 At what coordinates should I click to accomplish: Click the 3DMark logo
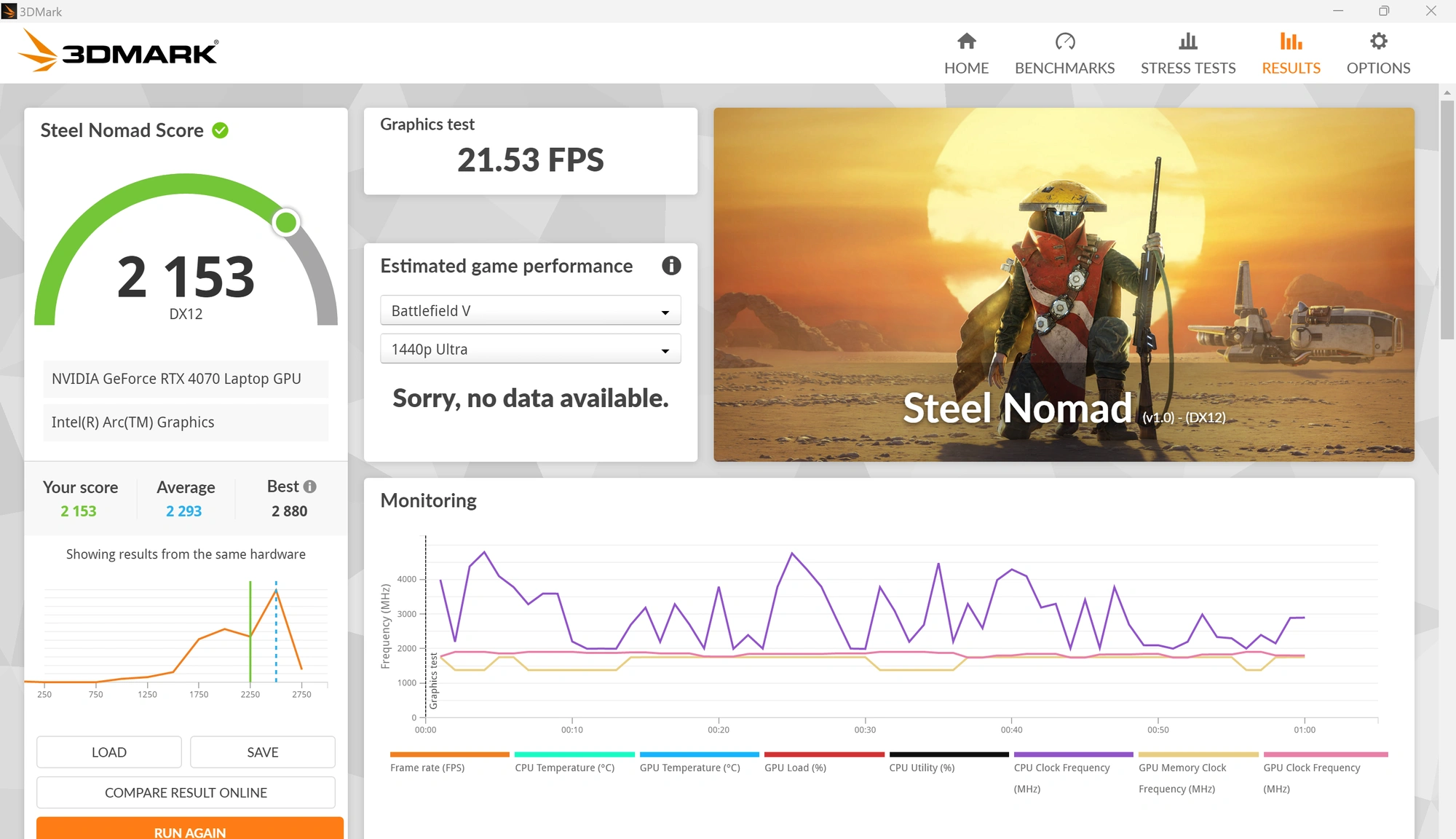point(118,51)
